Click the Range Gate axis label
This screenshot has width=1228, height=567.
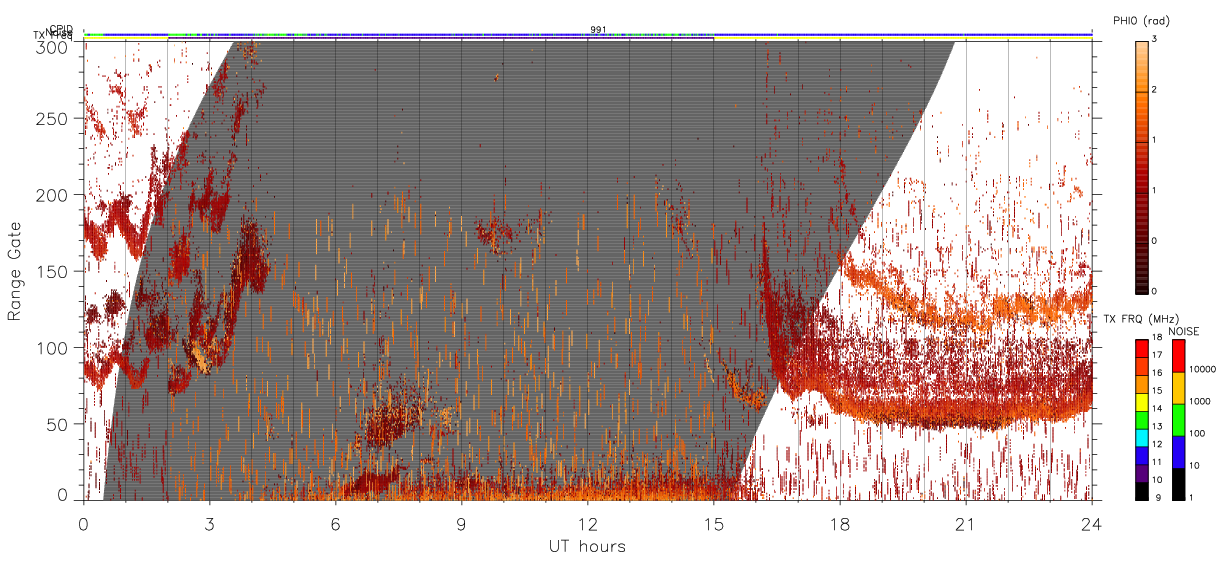click(x=15, y=272)
